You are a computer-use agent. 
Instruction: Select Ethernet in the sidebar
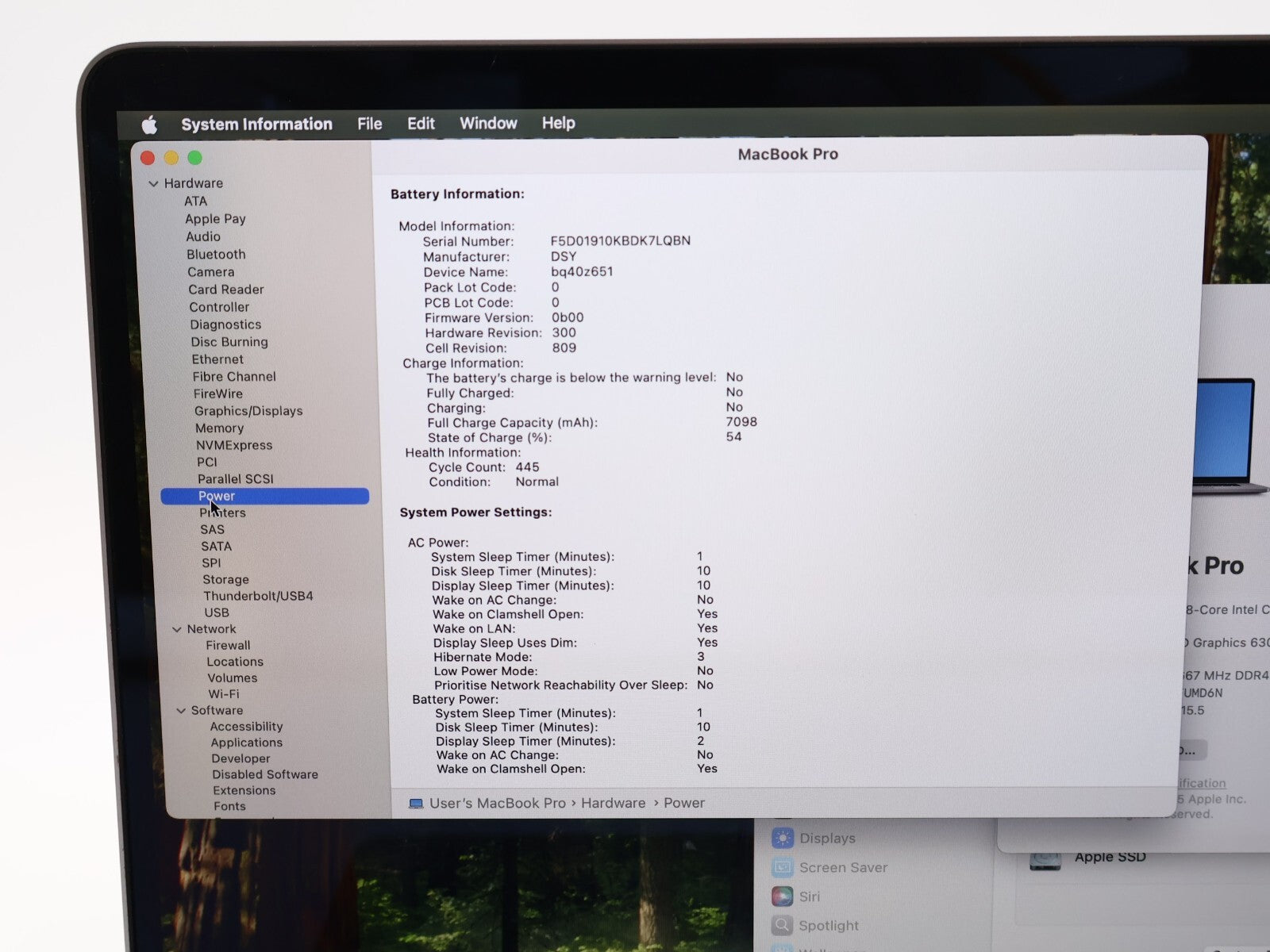[x=217, y=359]
